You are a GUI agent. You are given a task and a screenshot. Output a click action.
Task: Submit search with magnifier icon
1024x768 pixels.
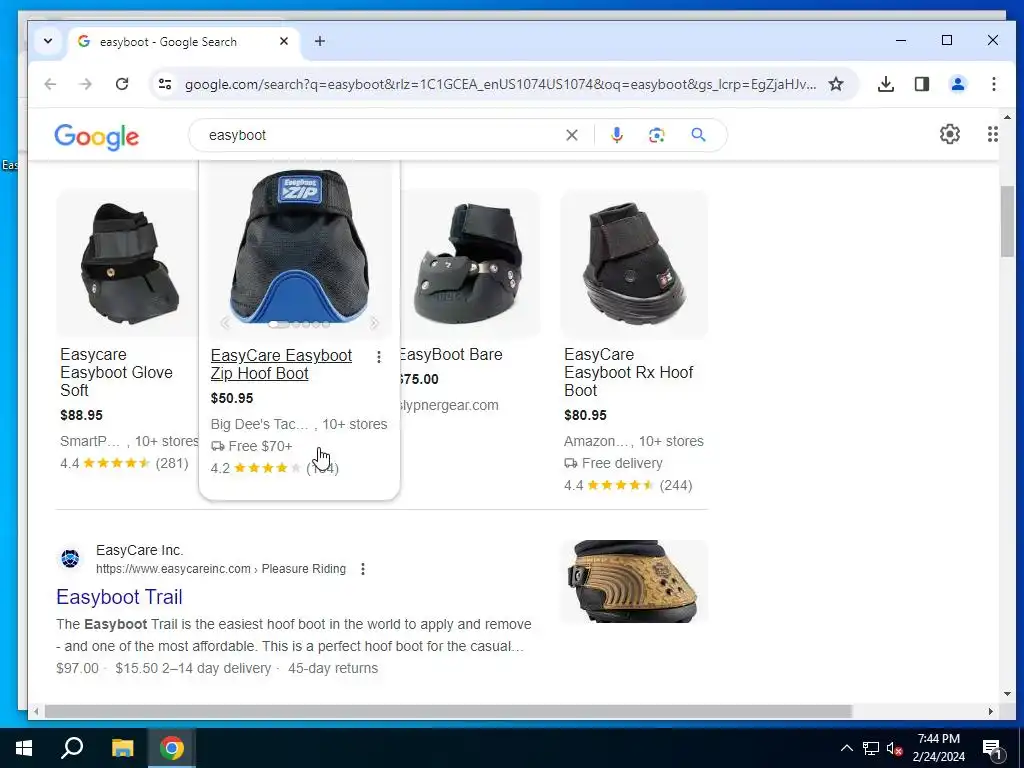pos(698,135)
